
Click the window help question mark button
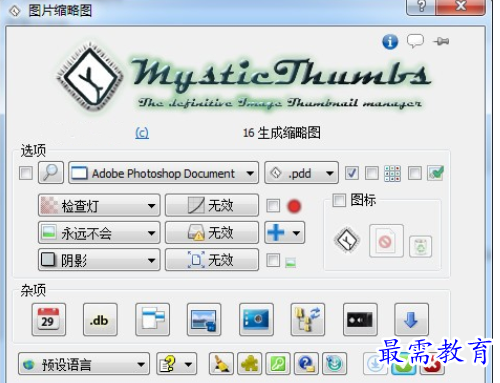tap(421, 7)
